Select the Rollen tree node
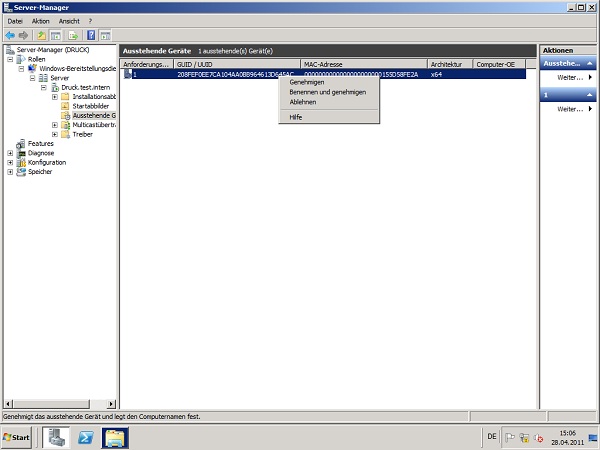 click(x=36, y=59)
